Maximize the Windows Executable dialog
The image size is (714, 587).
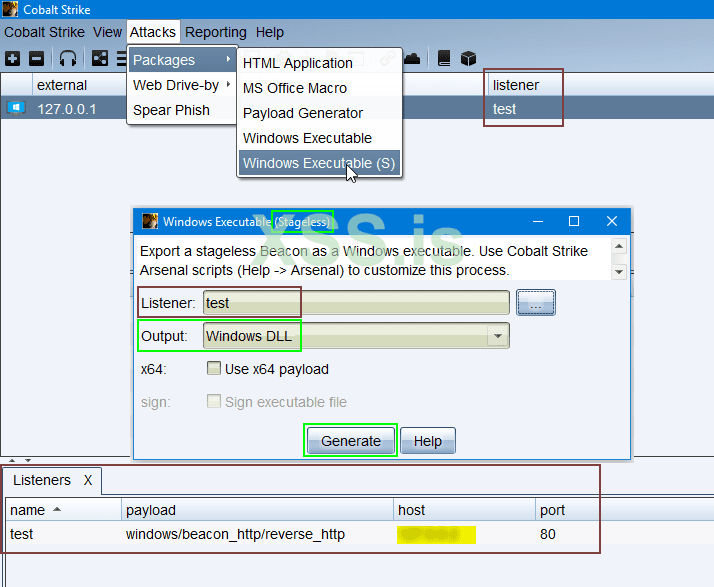pos(574,221)
